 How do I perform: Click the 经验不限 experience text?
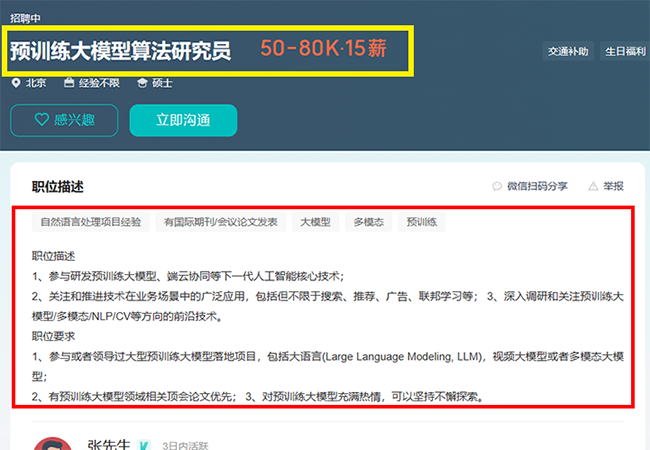tap(99, 83)
